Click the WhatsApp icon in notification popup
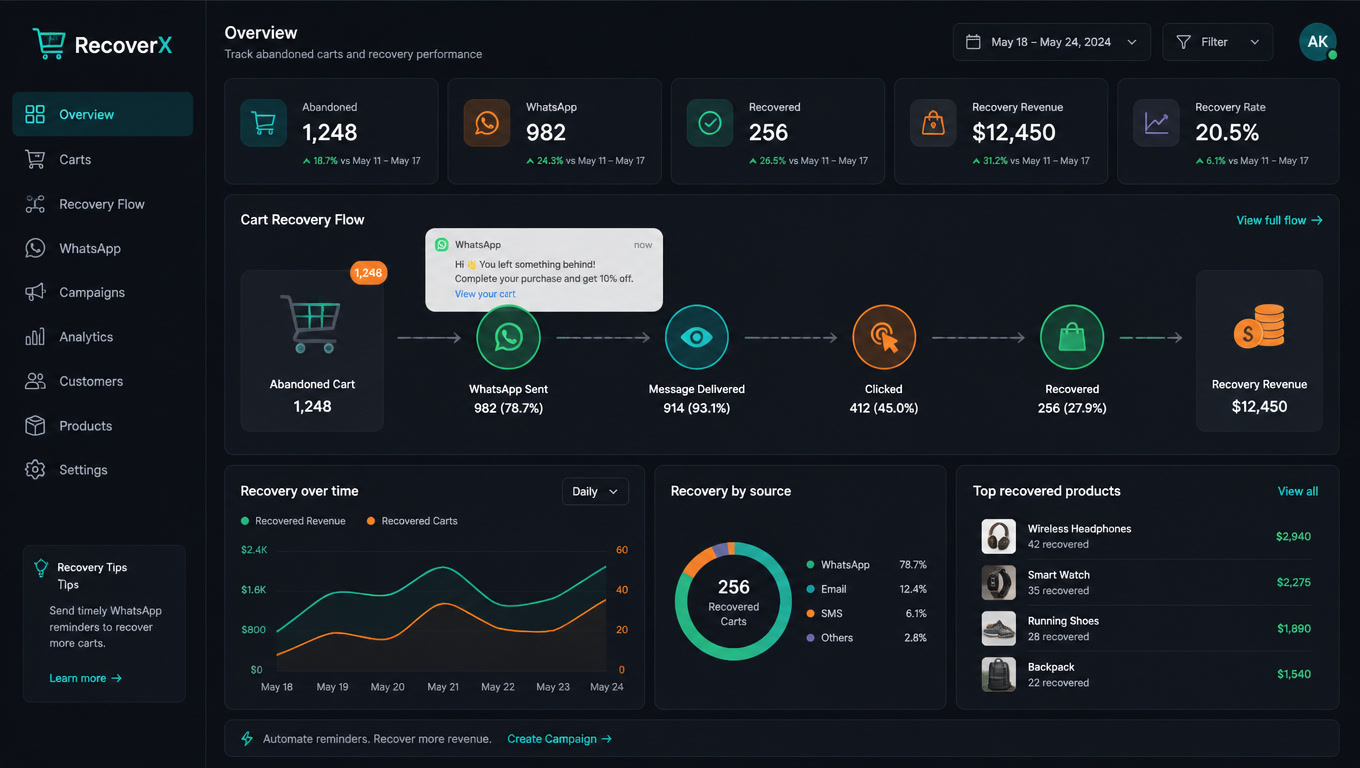This screenshot has height=768, width=1360. click(441, 244)
